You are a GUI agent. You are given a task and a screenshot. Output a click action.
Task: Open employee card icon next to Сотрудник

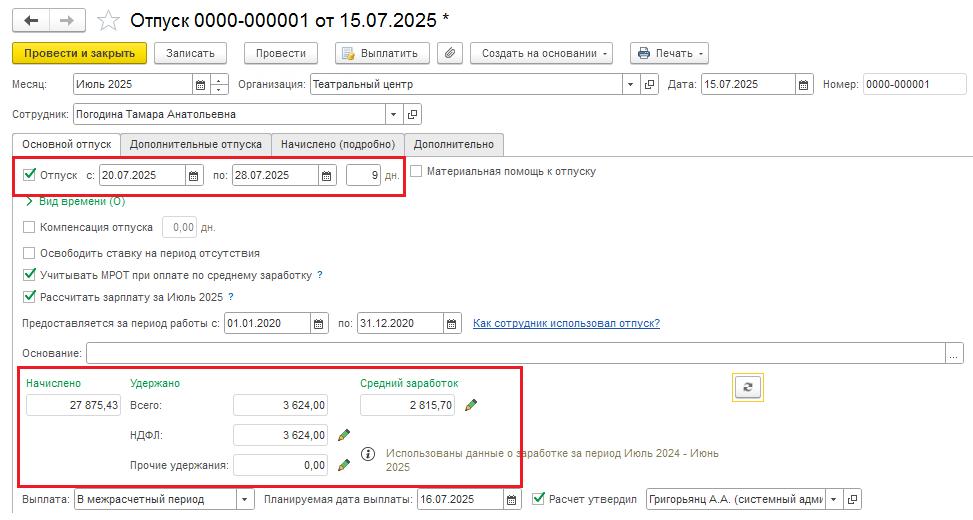(x=413, y=114)
